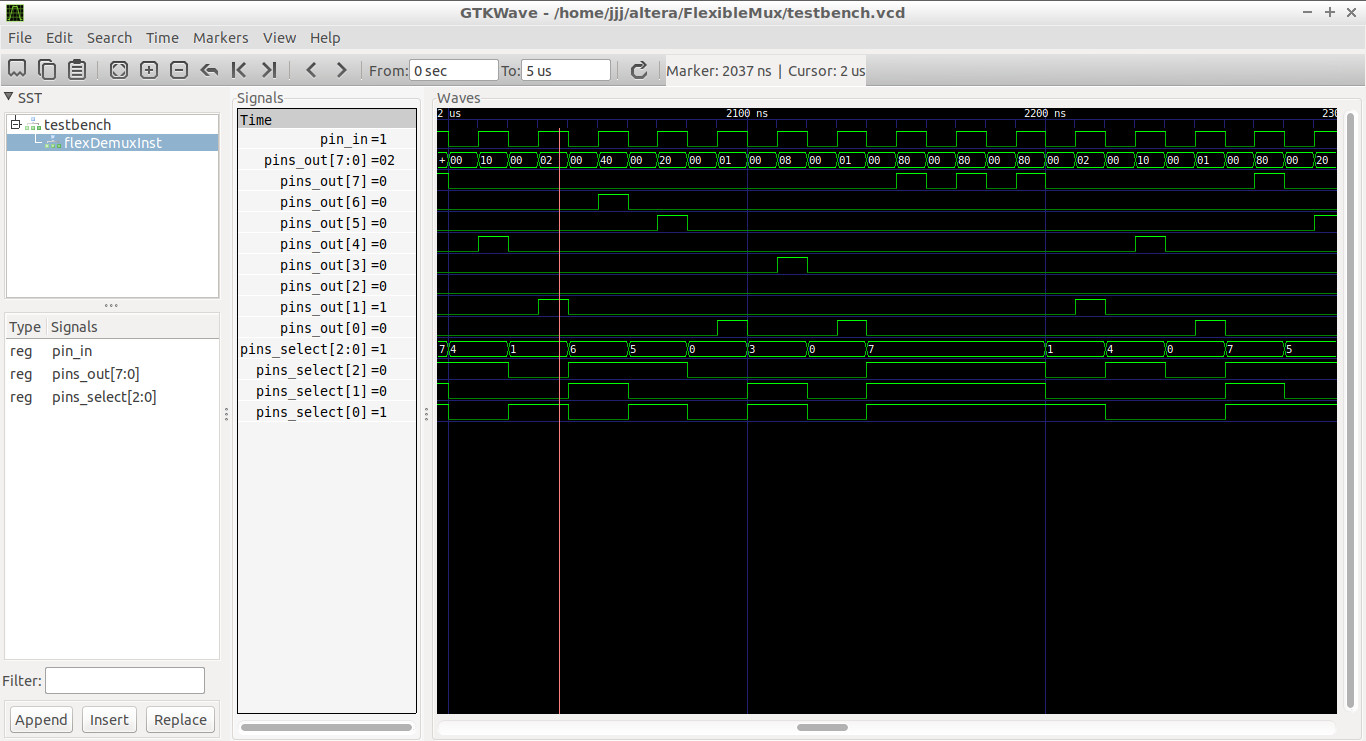Click the Replace button

tap(180, 720)
